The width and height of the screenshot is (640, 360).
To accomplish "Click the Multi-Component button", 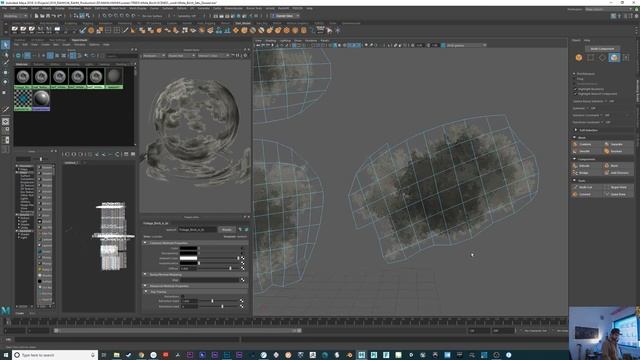I will (602, 49).
